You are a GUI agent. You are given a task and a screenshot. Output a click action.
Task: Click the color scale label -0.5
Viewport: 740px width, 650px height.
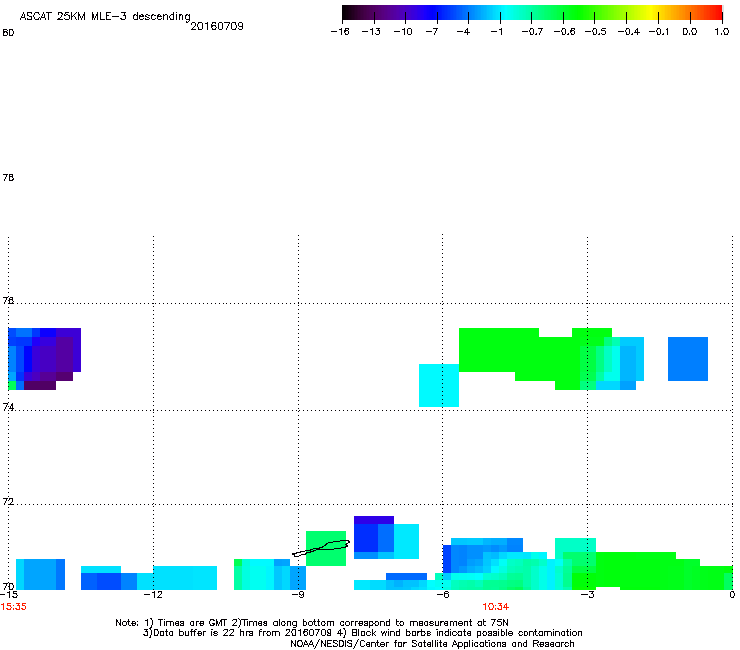coord(596,32)
